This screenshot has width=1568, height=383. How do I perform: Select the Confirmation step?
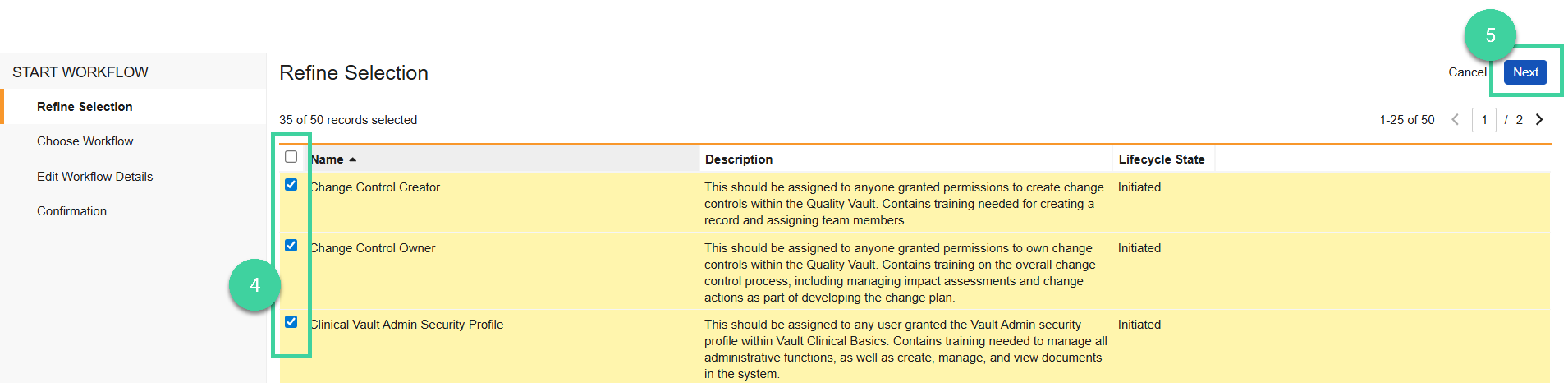coord(71,211)
